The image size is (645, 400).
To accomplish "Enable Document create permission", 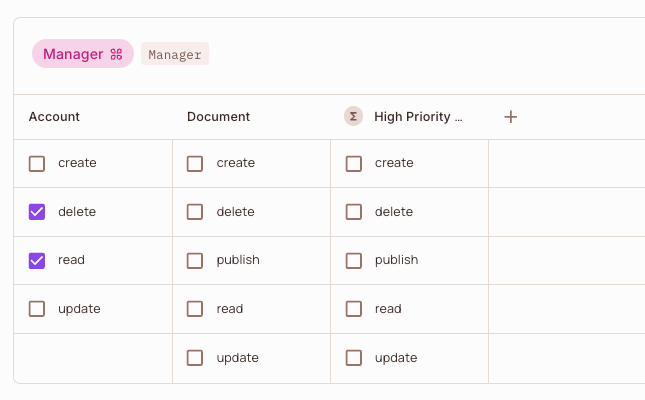I will click(195, 164).
